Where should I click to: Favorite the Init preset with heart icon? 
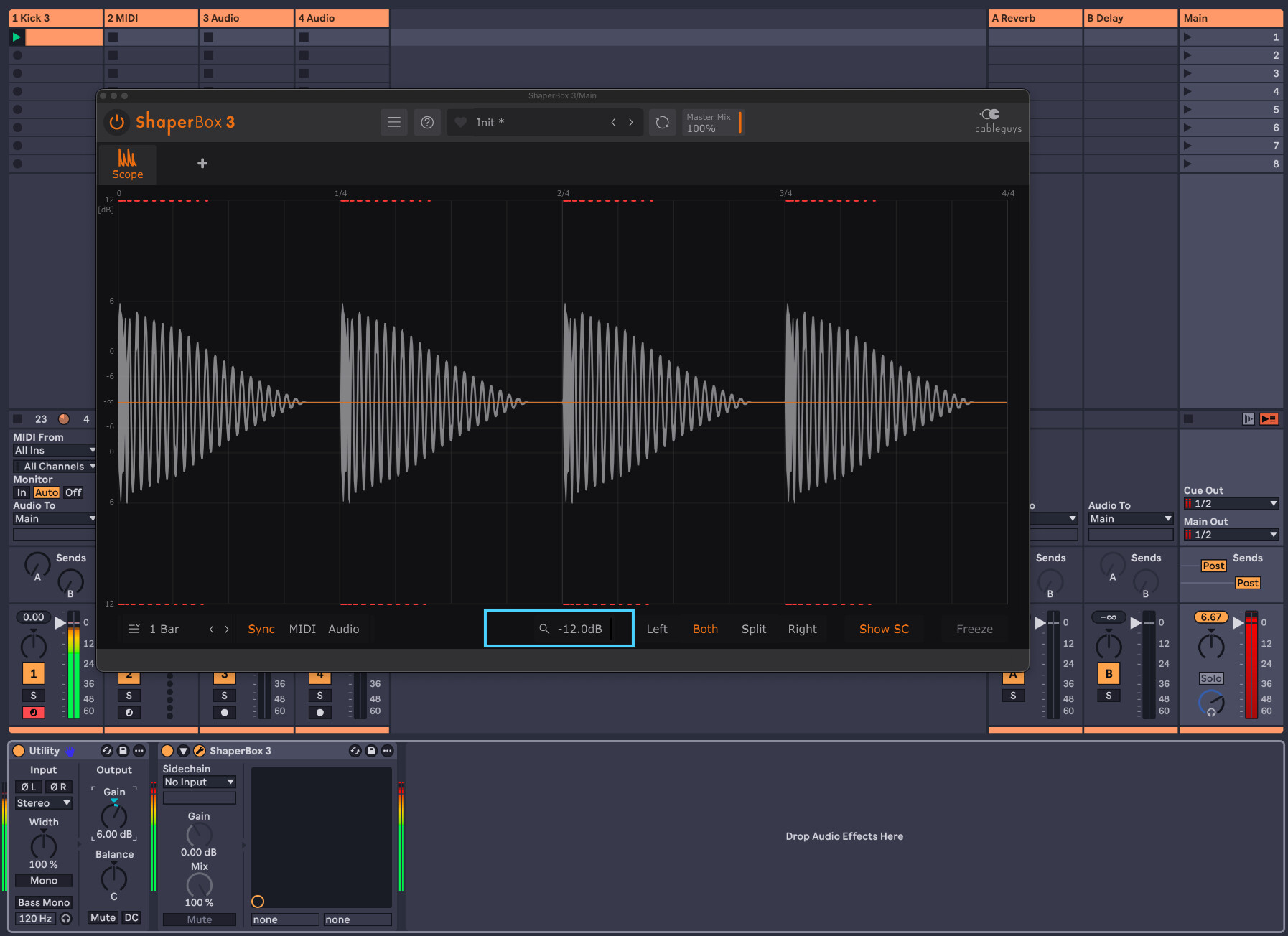462,123
